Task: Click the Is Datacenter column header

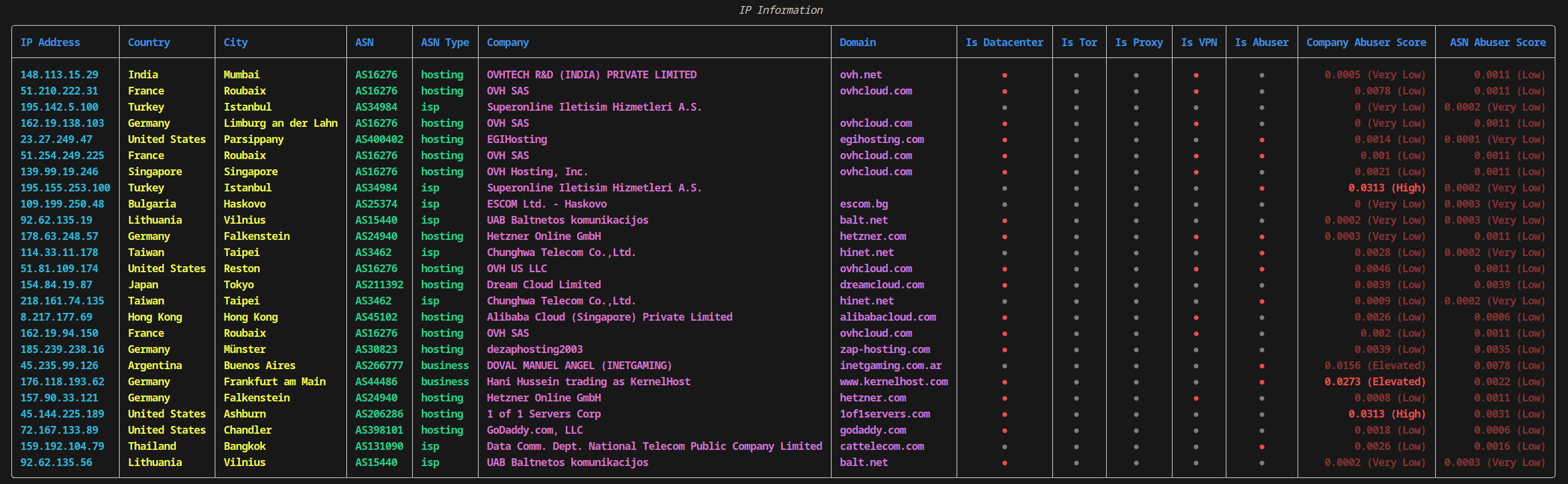Action: tap(1004, 42)
